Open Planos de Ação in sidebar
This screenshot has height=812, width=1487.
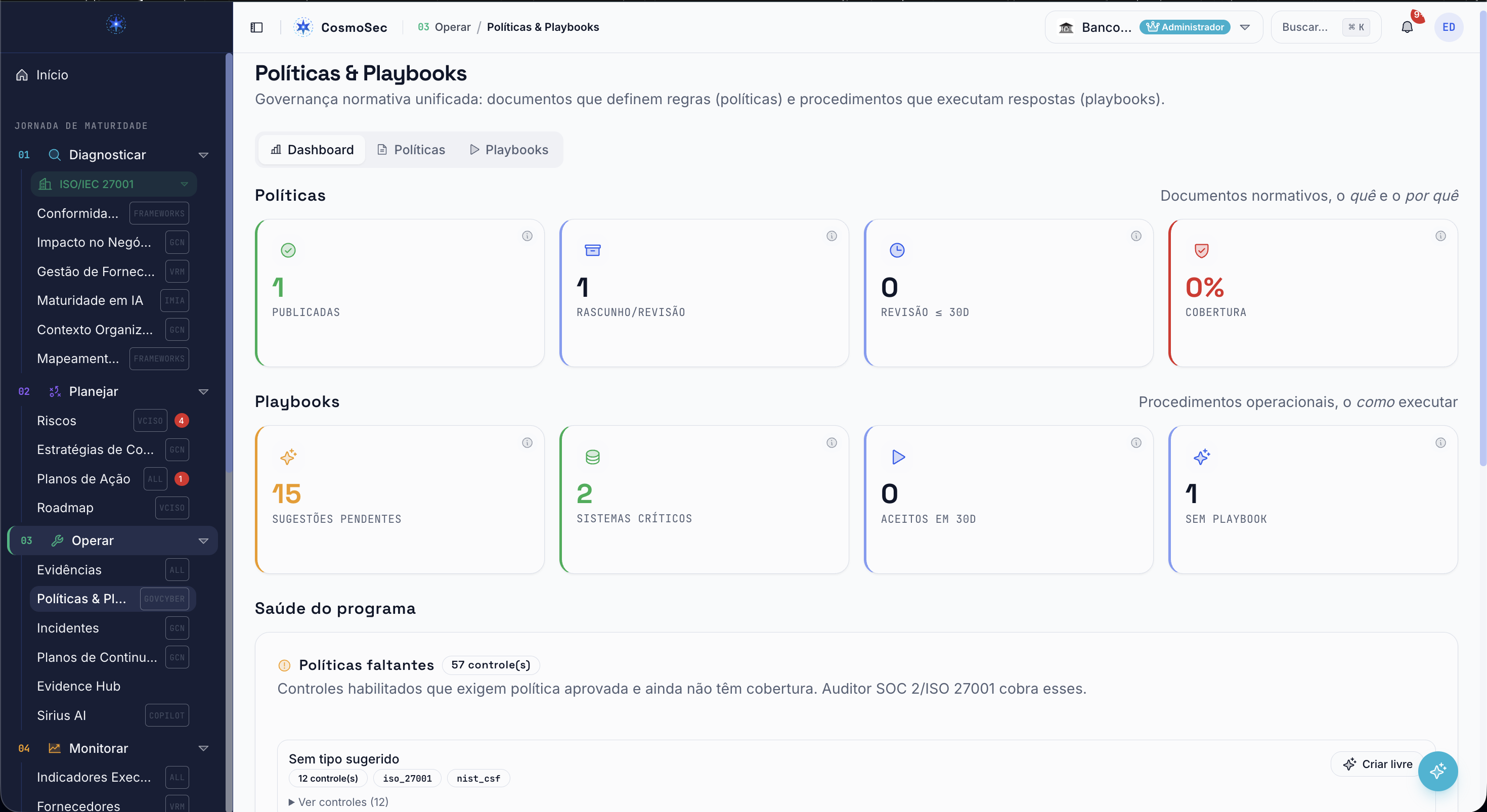click(x=83, y=479)
